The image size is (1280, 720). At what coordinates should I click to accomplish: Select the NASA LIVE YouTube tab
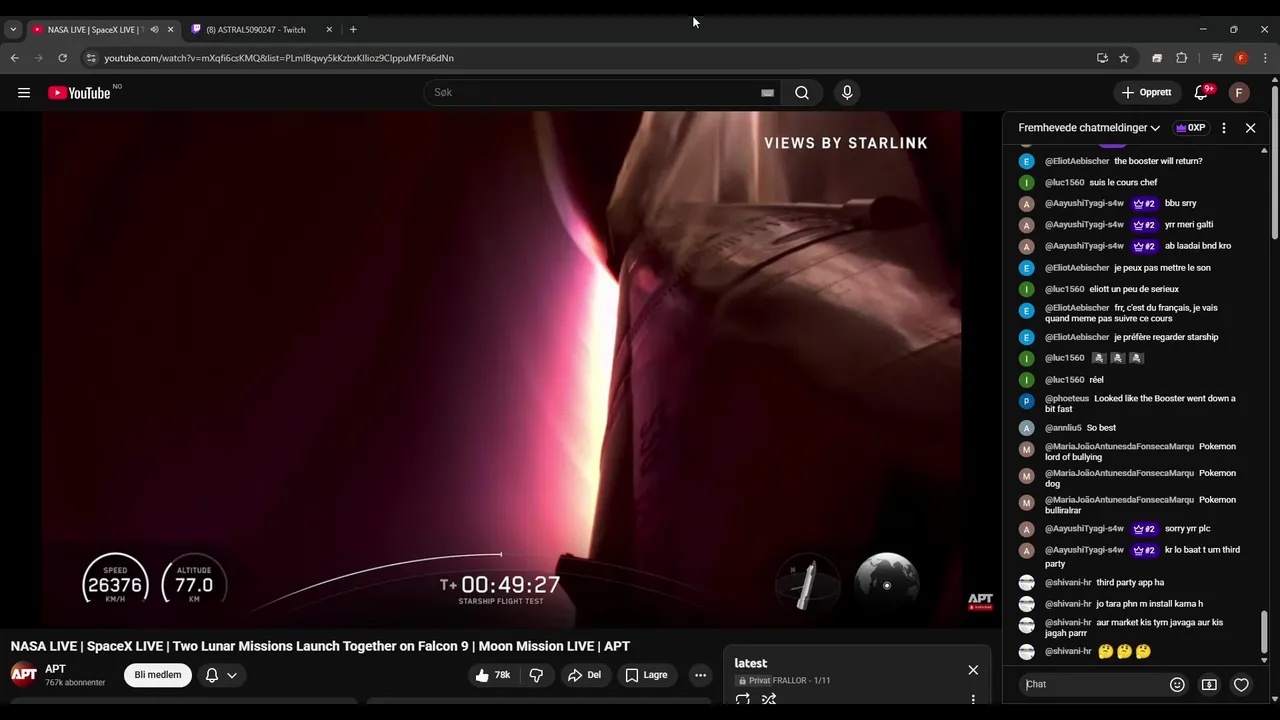tap(96, 30)
